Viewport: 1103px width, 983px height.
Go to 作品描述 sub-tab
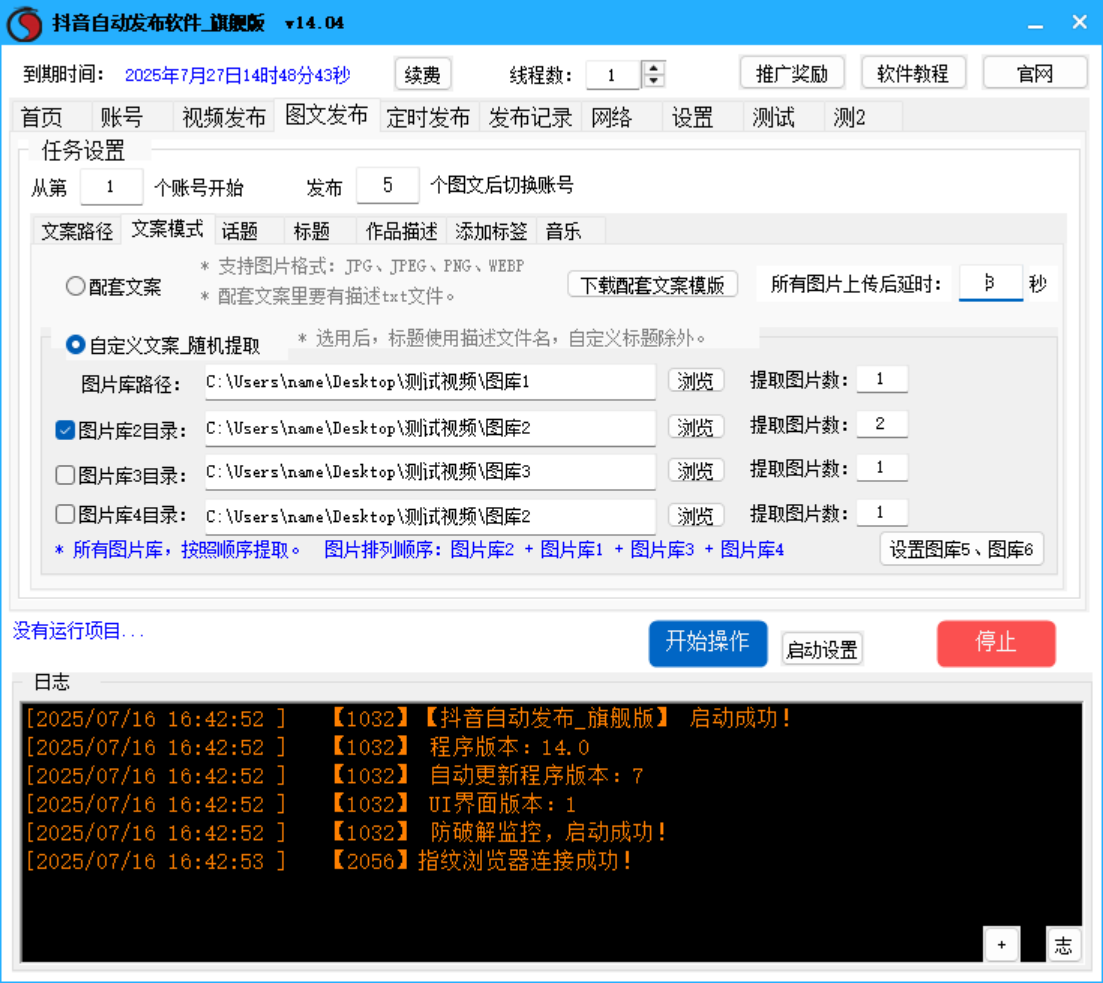[402, 232]
